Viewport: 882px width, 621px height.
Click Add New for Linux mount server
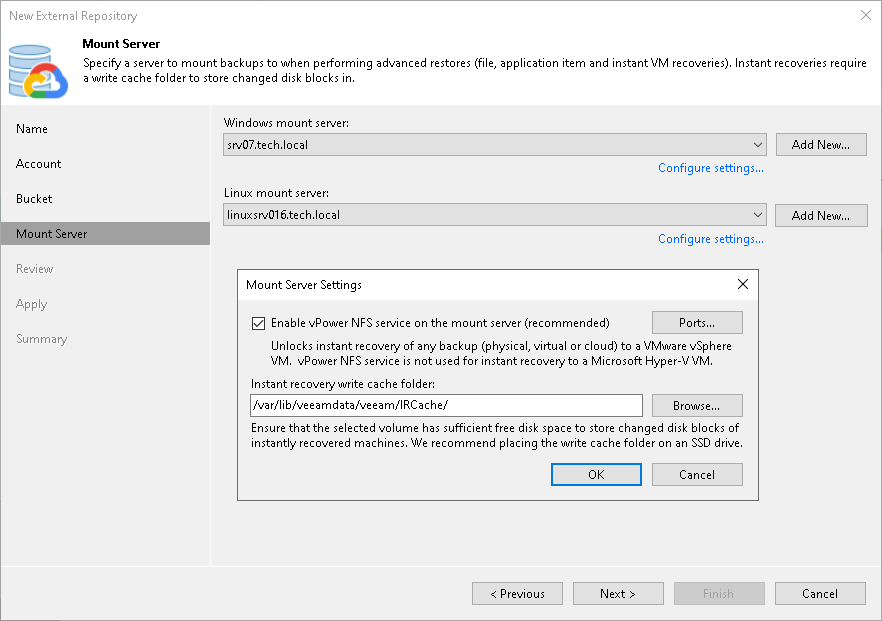coord(821,215)
